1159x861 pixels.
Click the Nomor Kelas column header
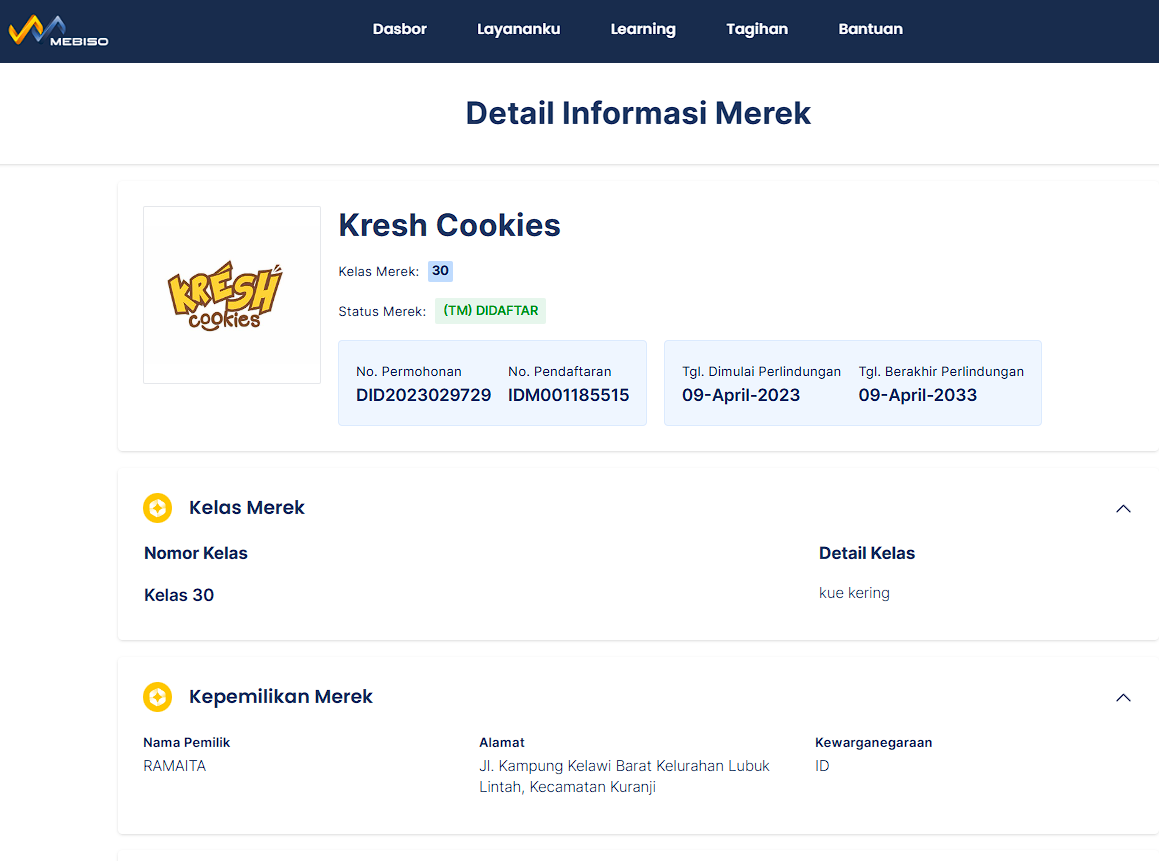(196, 553)
